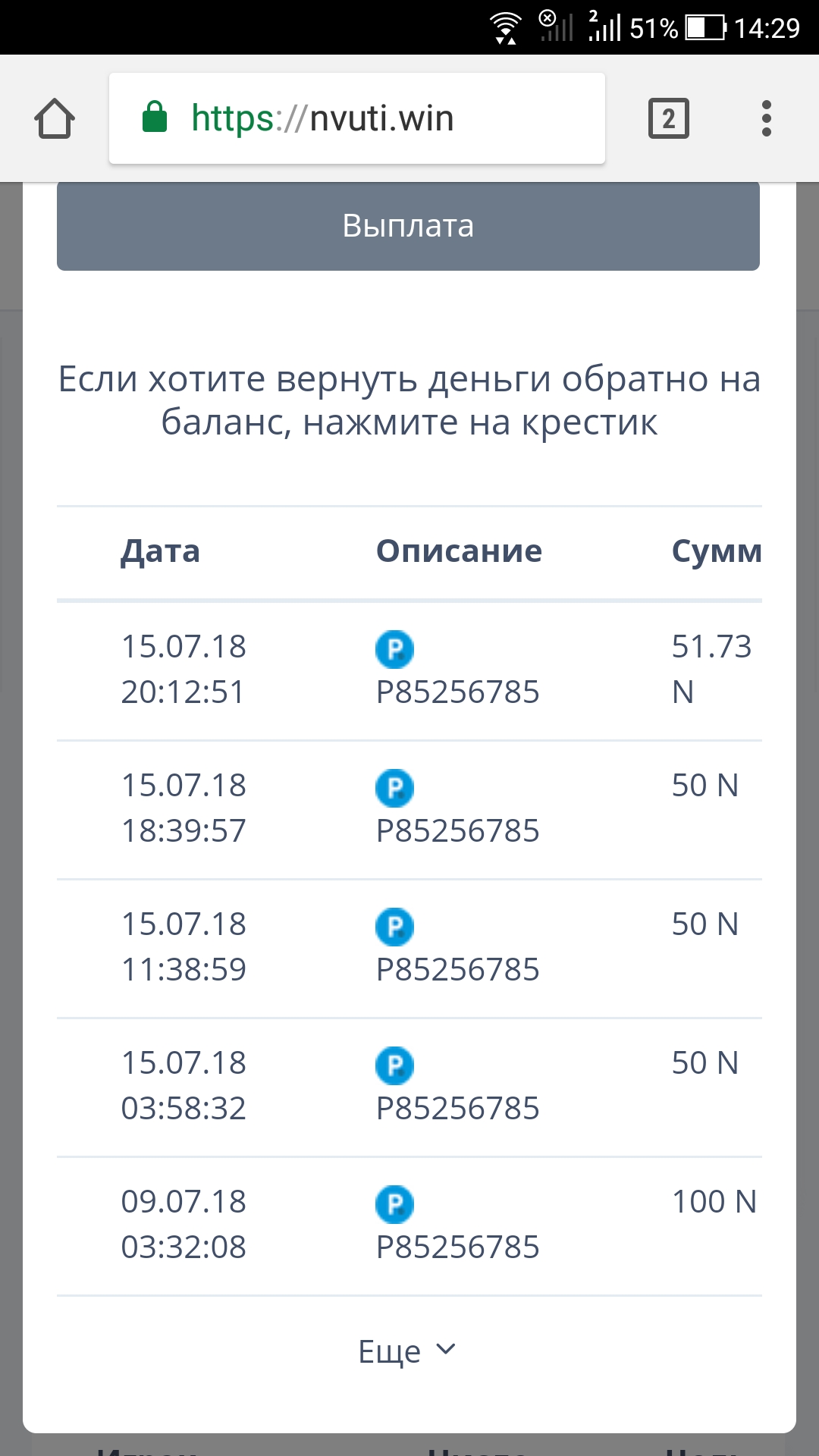
Task: Open the browser three-dot menu
Action: 766,119
